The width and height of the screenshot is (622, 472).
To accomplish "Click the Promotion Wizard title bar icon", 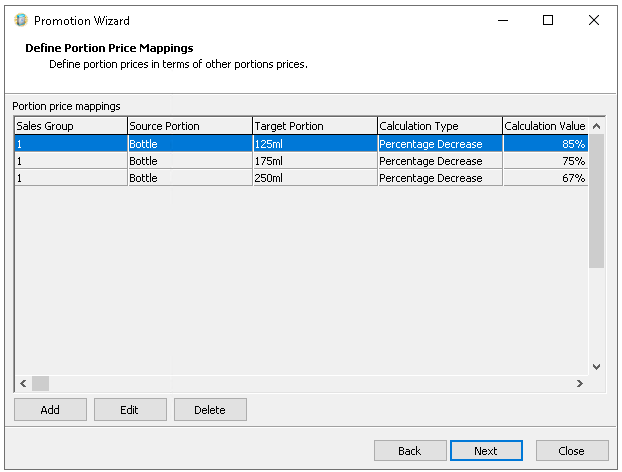I will [20, 20].
